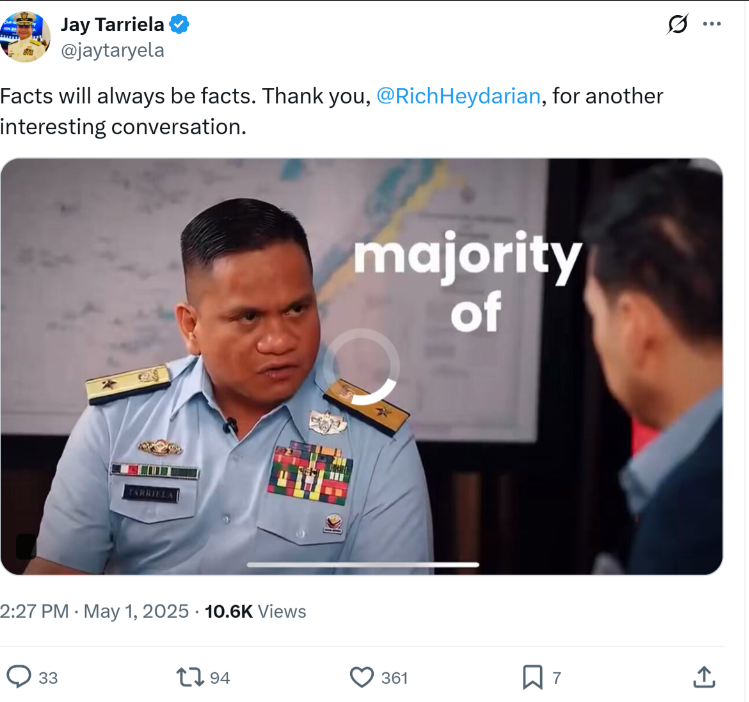This screenshot has height=702, width=749.
Task: Open the post timestamp 2:27 PM May 1, 2025
Action: (94, 612)
